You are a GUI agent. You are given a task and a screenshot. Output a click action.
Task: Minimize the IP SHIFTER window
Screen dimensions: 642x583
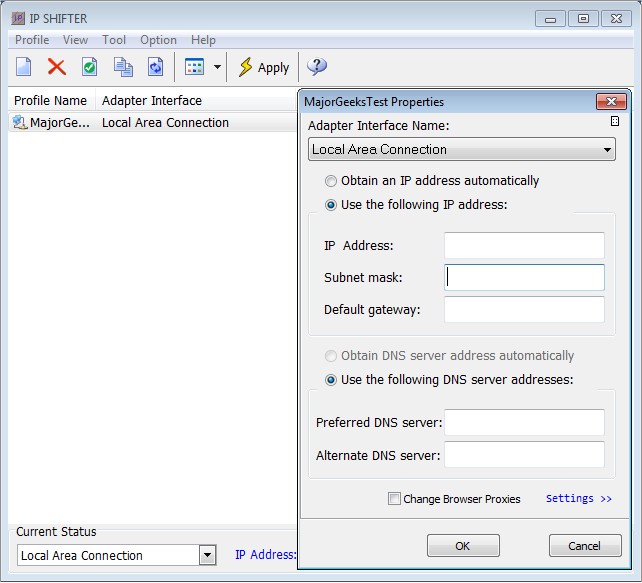[x=550, y=19]
